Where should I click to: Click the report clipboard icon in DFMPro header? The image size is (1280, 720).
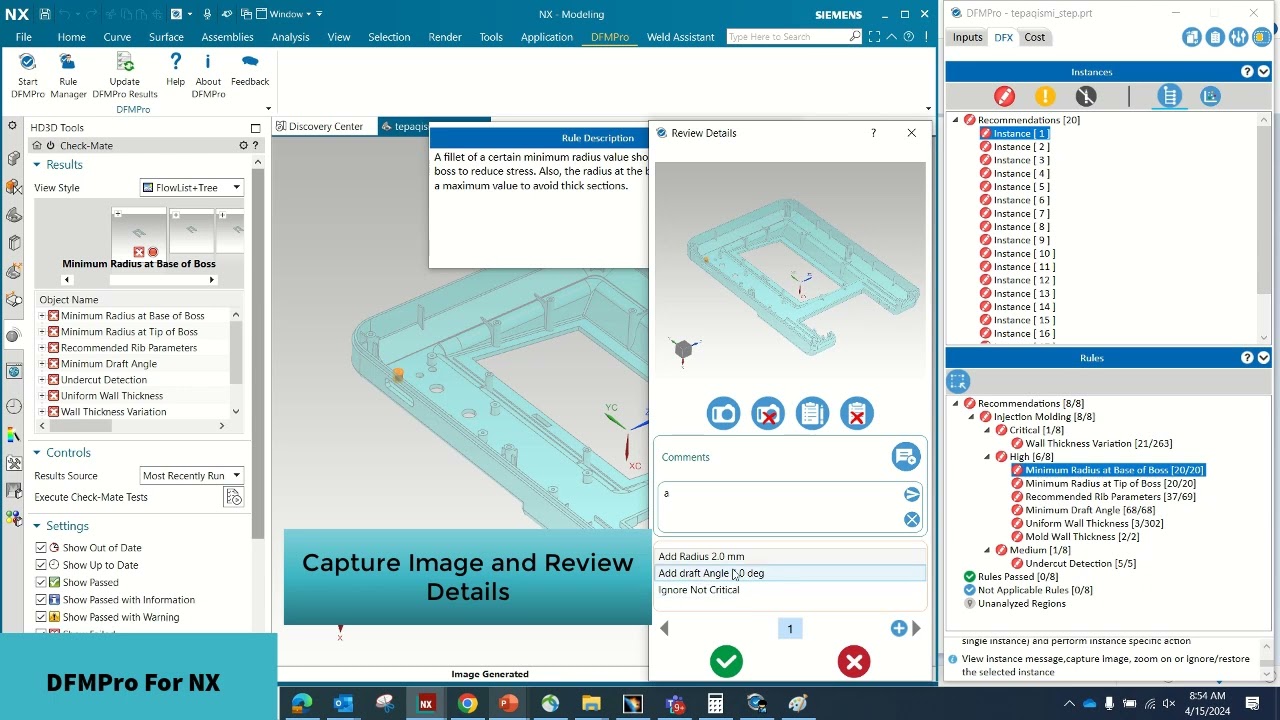[x=1215, y=37]
